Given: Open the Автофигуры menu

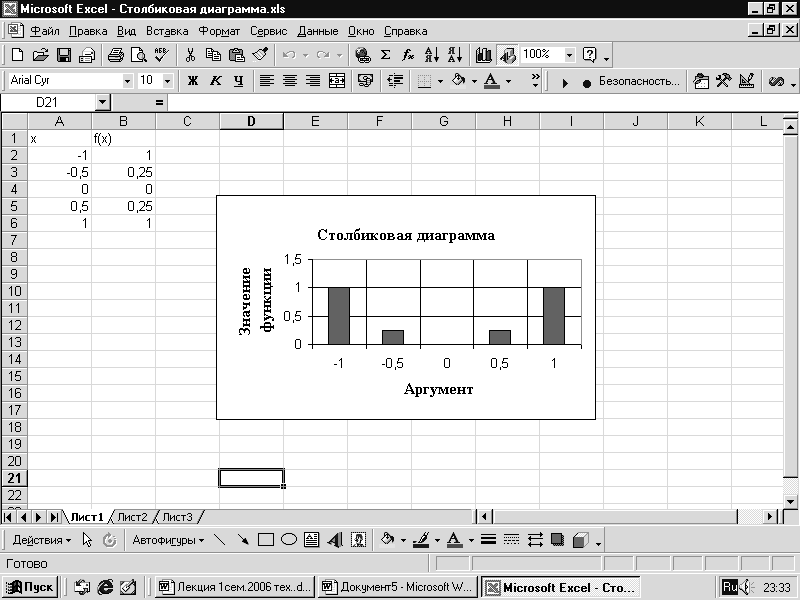Looking at the screenshot, I should pyautogui.click(x=168, y=540).
